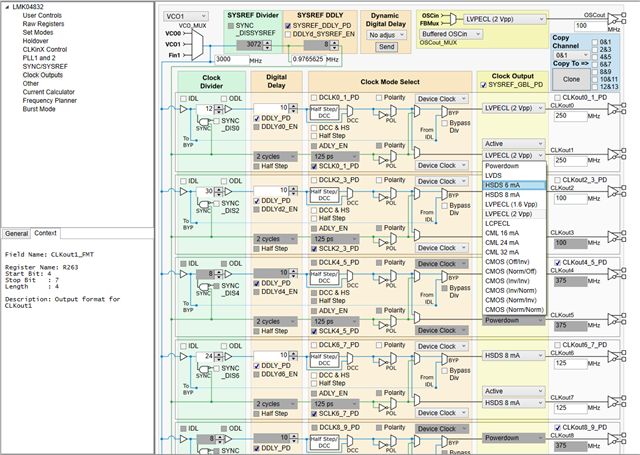Click the Half Step/DCC block for DCLK0_1

[324, 112]
